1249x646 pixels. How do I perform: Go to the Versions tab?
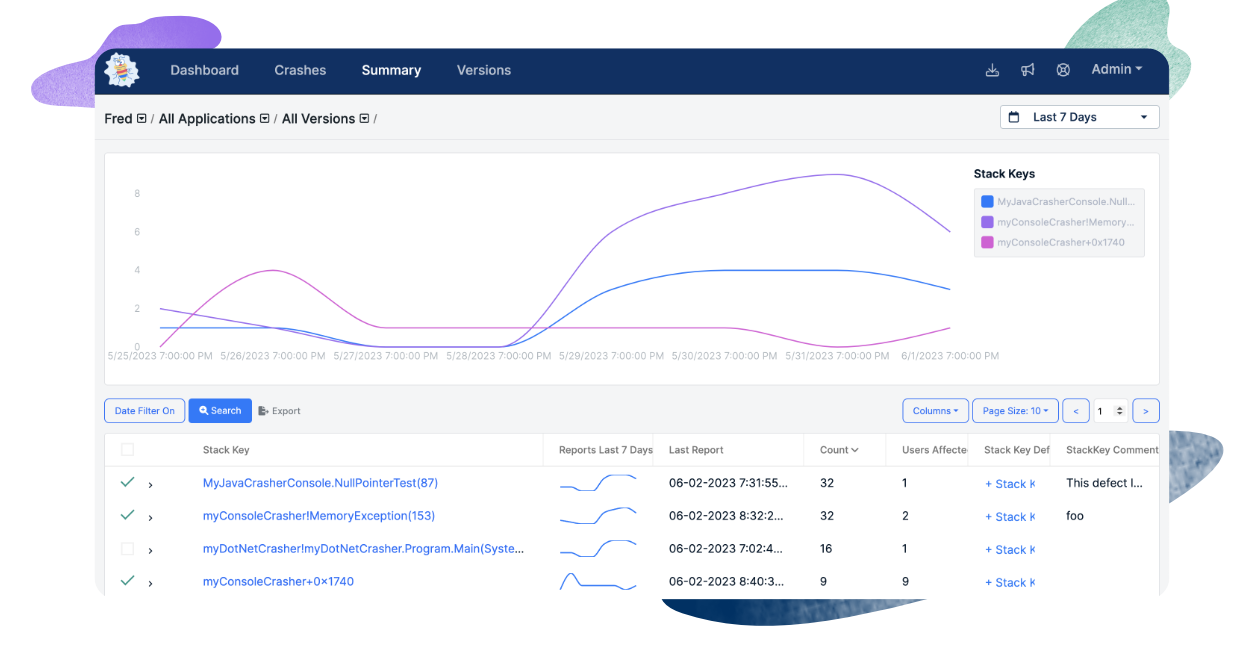click(484, 70)
